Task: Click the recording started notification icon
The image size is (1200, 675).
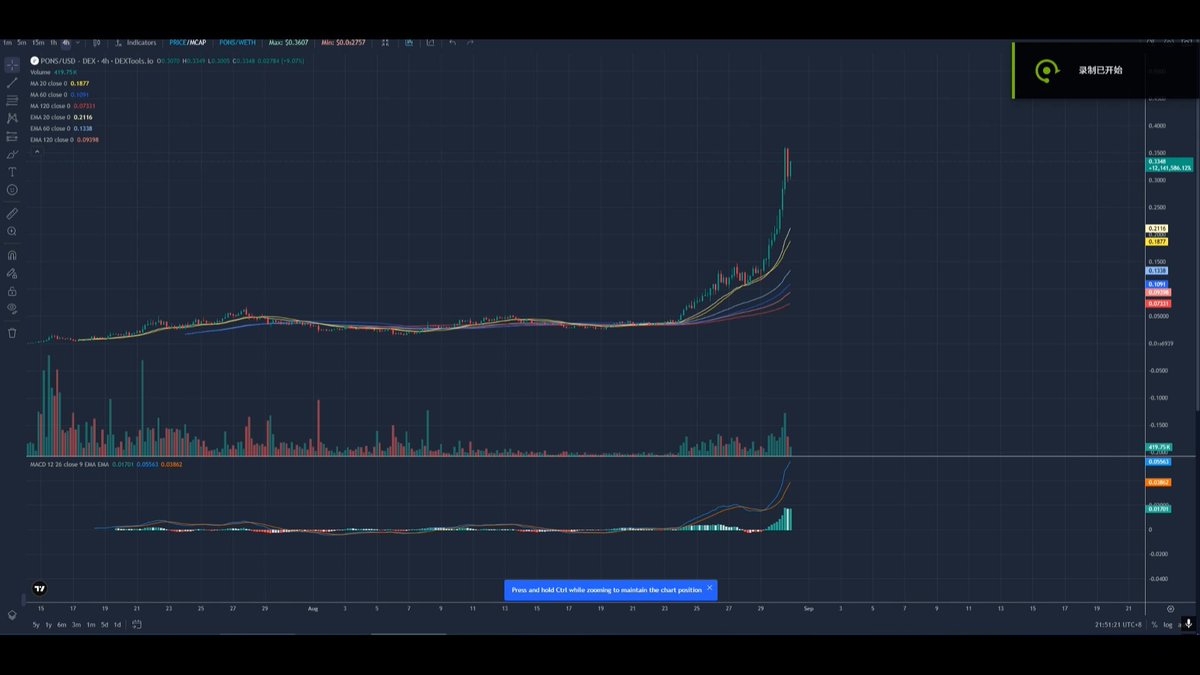Action: (1046, 70)
